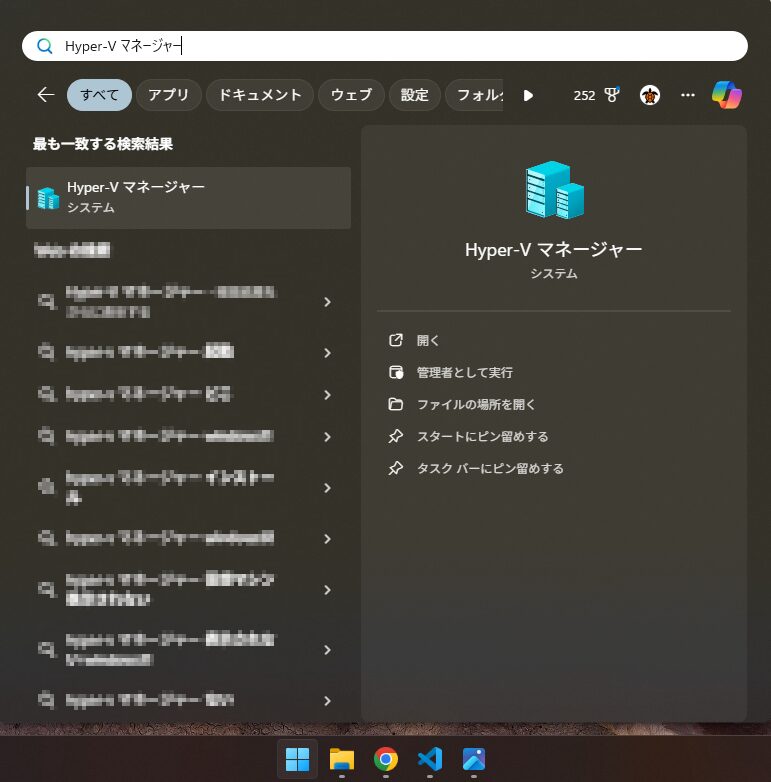Open Google Chrome from the taskbar

(x=385, y=759)
